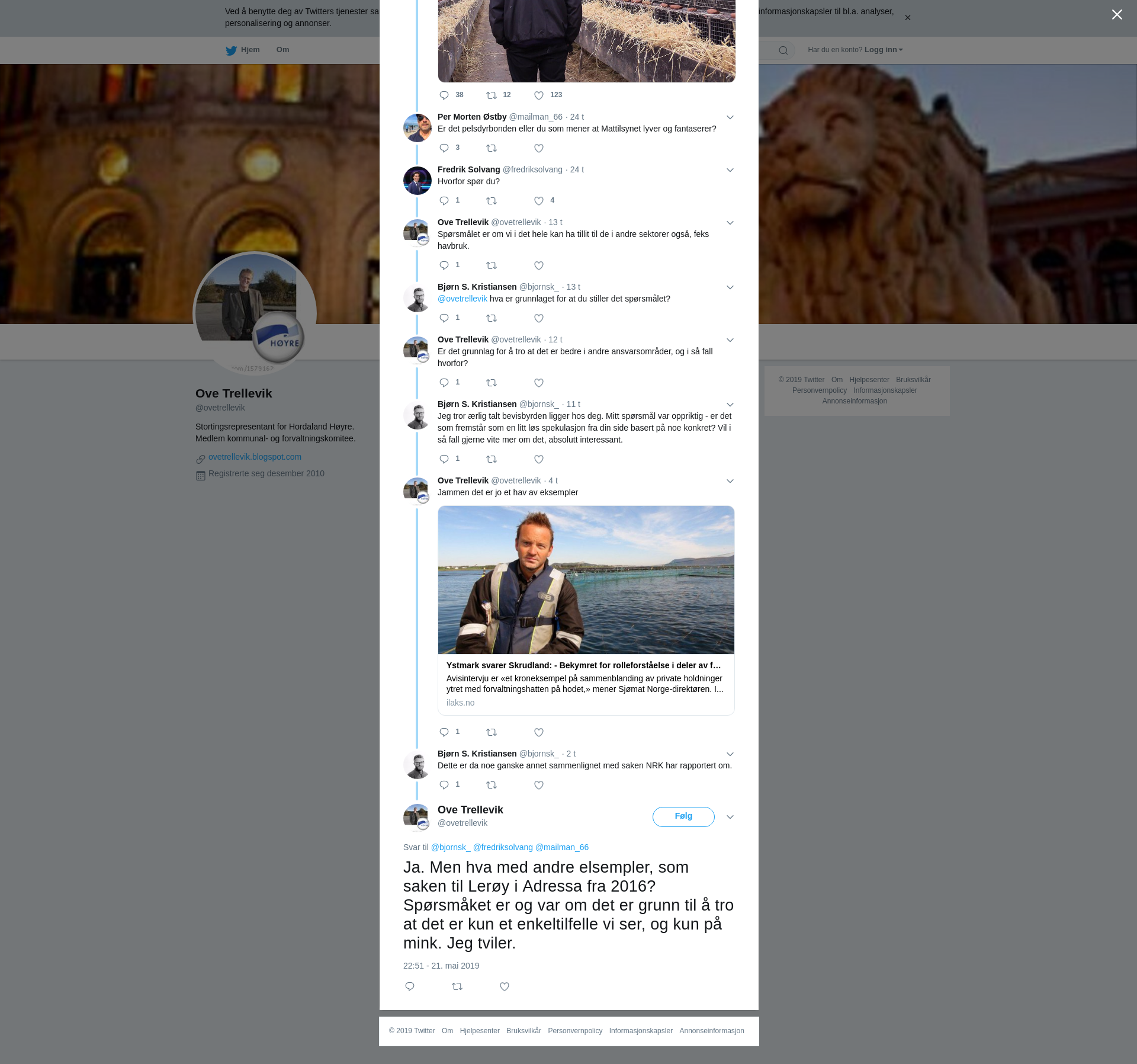Reply to the main tweet at bottom
Screen dimensions: 1137x1064
click(x=409, y=986)
